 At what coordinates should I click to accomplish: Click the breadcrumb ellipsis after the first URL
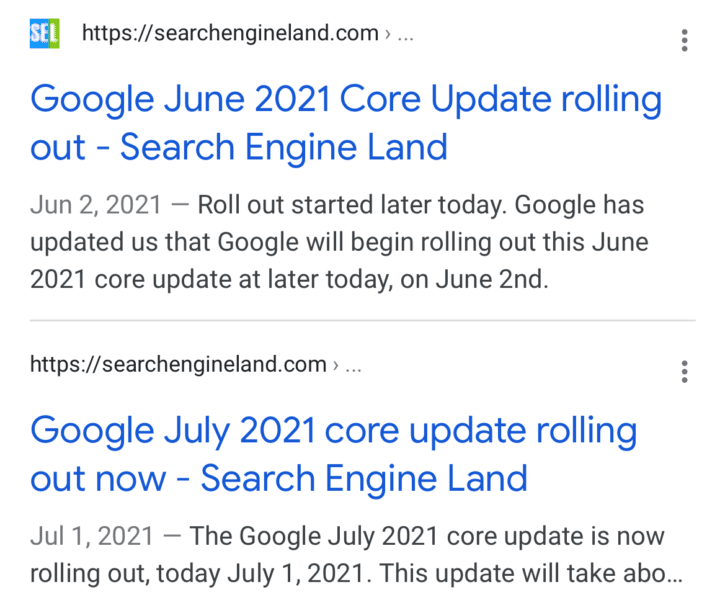(x=405, y=38)
